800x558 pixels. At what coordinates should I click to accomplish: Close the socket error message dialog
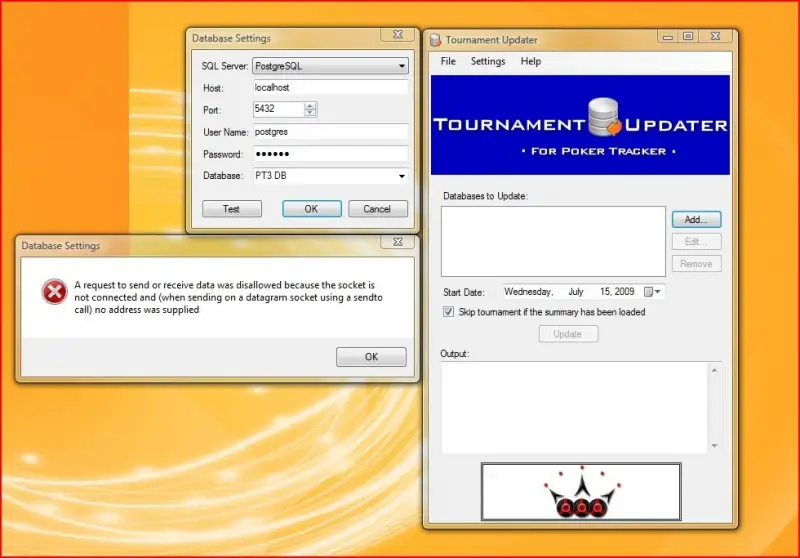(x=398, y=242)
